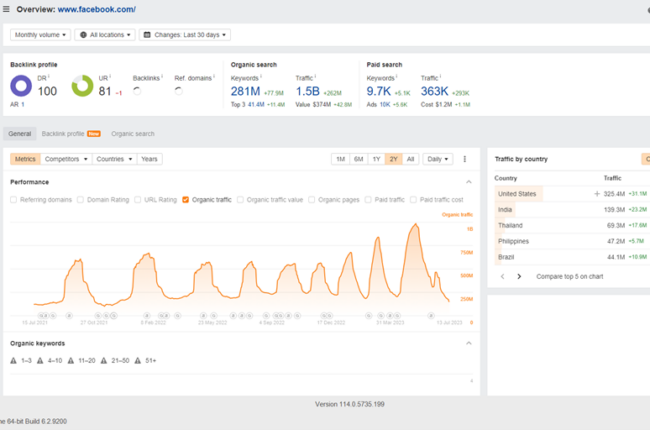
Task: Set chart range to 6M
Action: [359, 159]
